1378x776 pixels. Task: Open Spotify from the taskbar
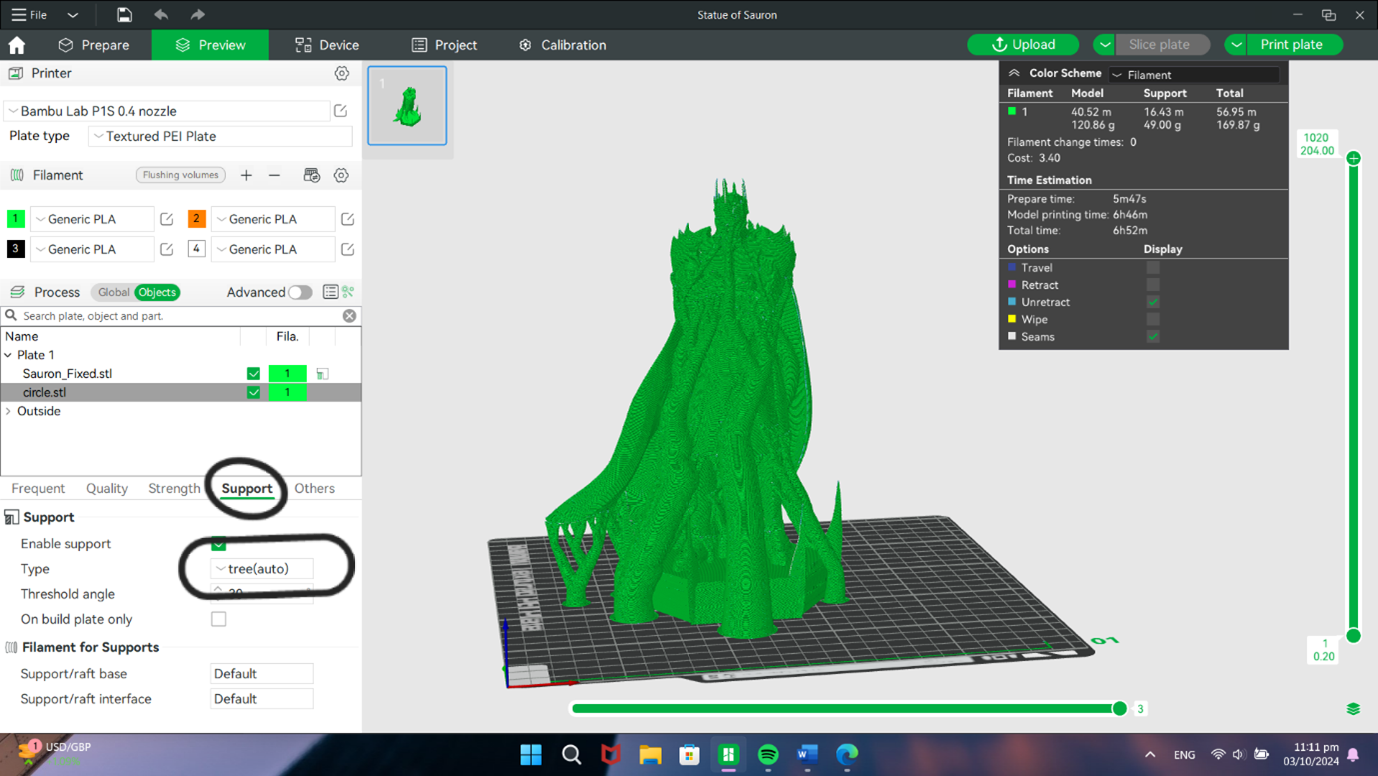pos(768,755)
